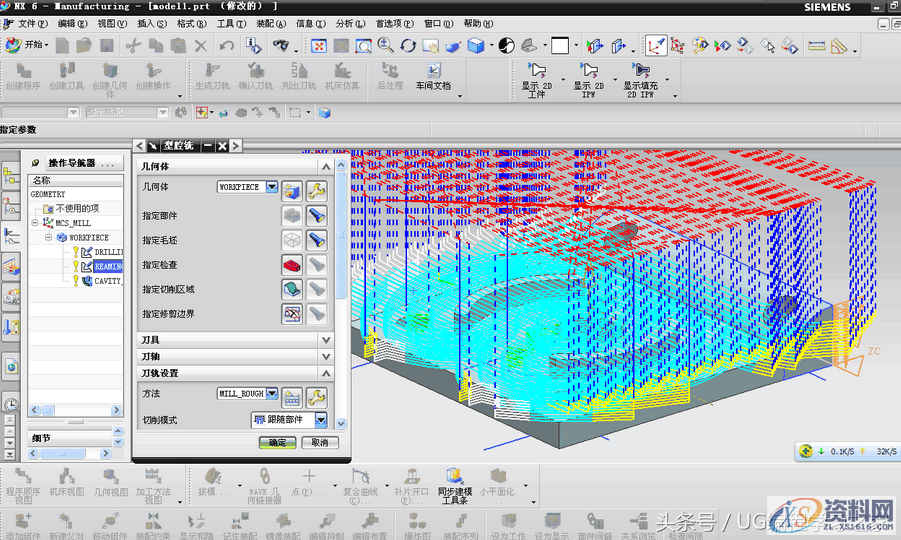
Task: Show 指定毛坯 with the flashlight display icon
Action: [316, 240]
